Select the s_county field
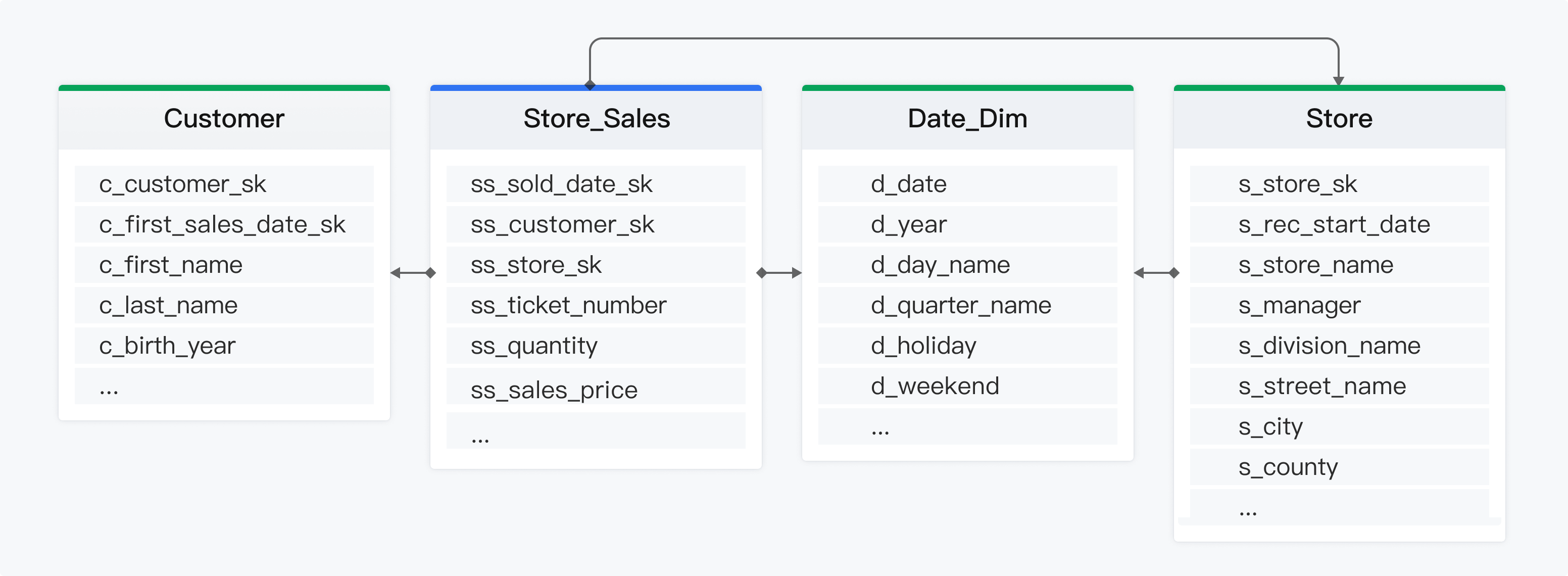Screen dimensions: 1568x576 1339,467
